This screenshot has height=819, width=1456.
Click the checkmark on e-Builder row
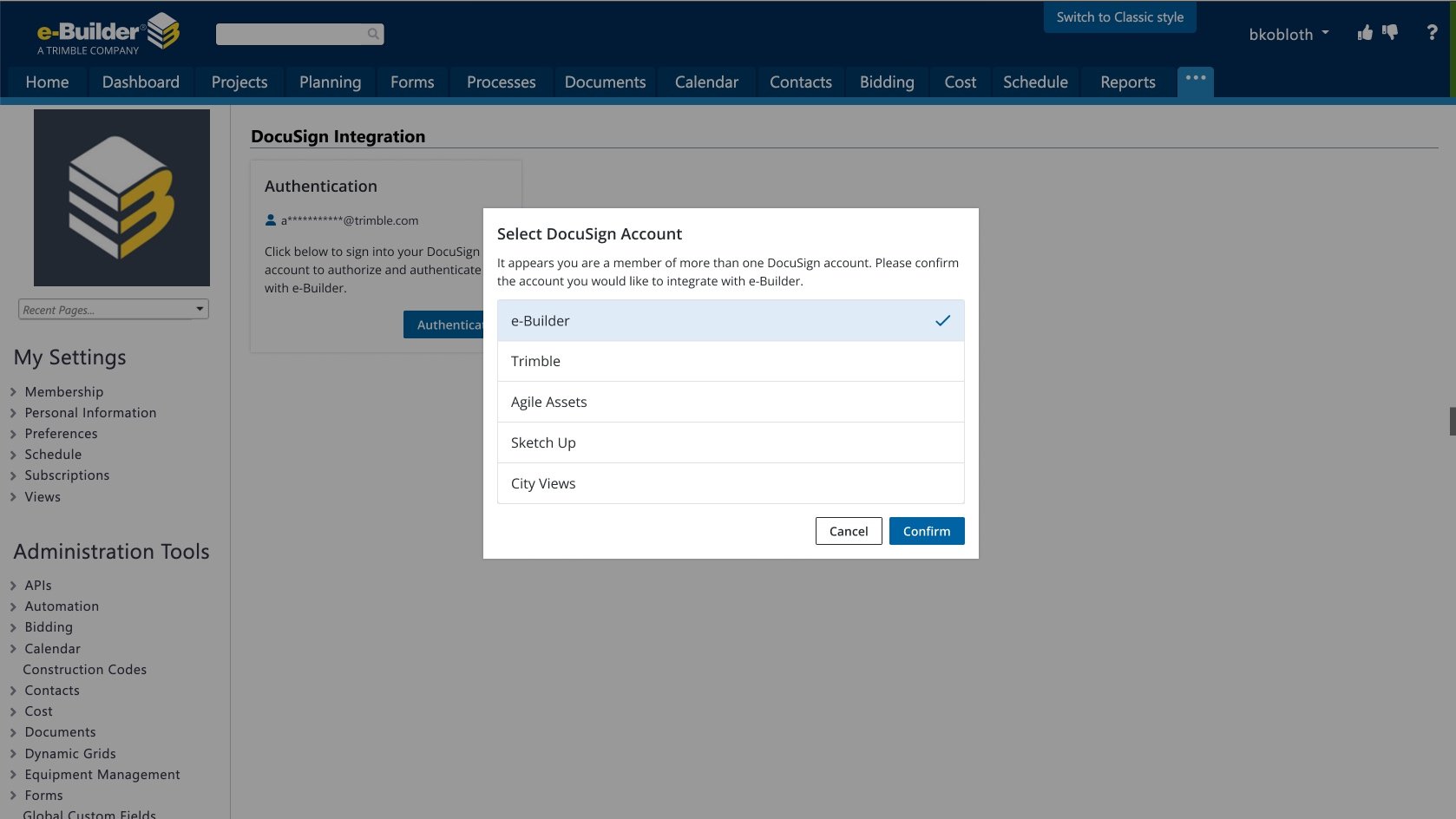pyautogui.click(x=942, y=321)
